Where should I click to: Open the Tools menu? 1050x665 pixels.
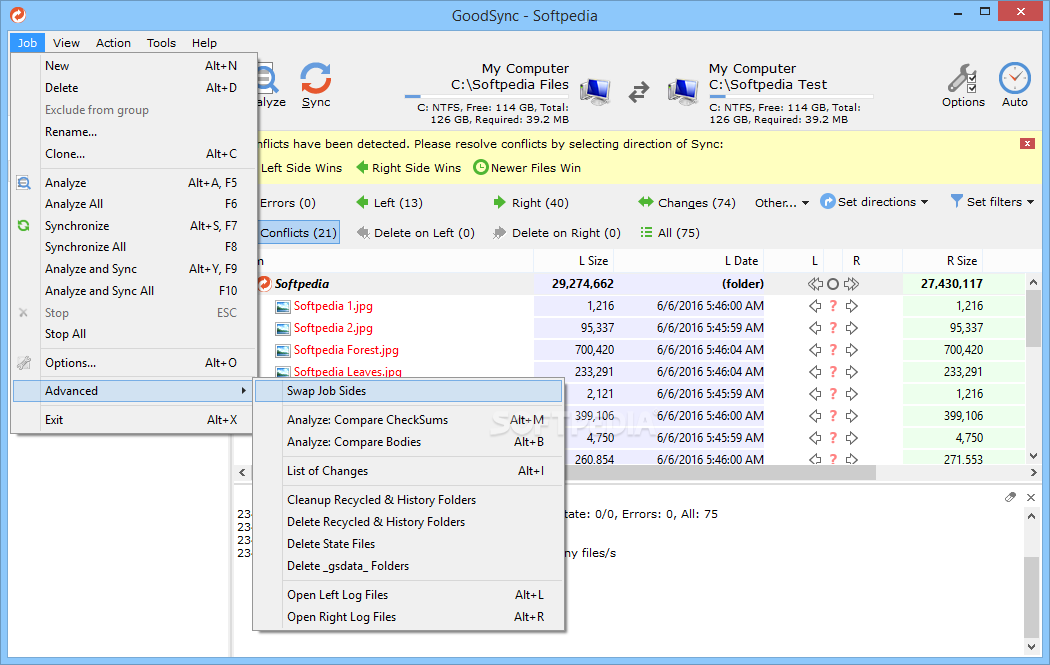coord(161,43)
